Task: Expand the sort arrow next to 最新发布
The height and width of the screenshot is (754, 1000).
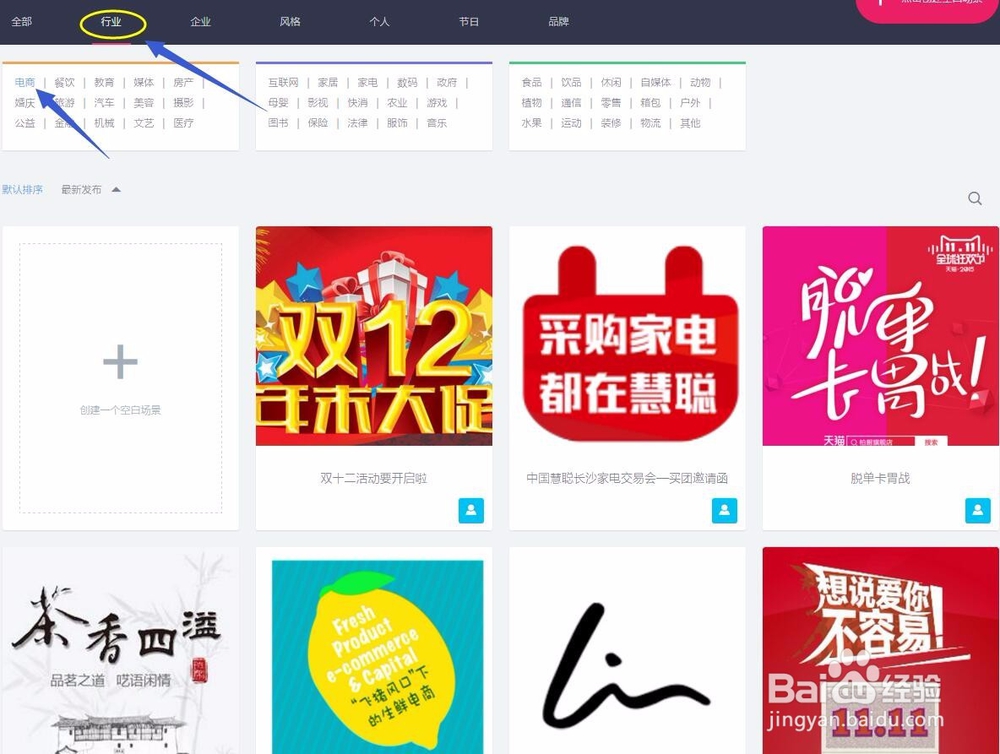Action: pyautogui.click(x=115, y=188)
